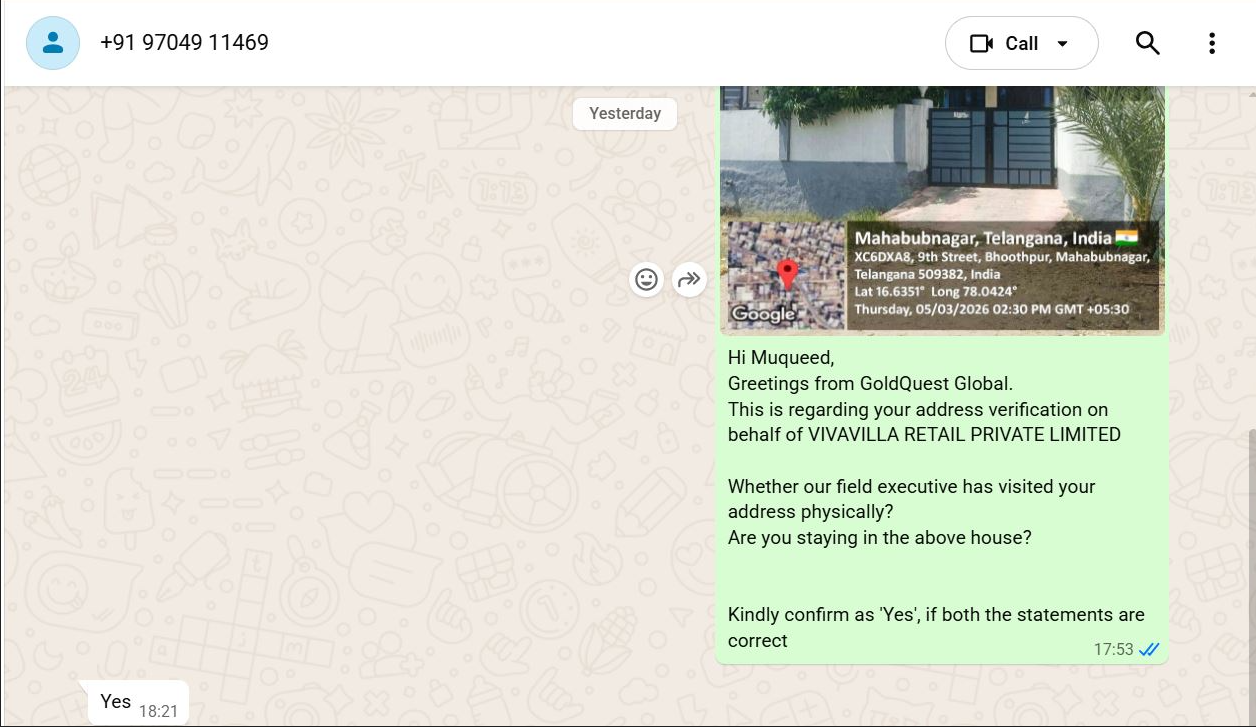Expand the Call dropdown arrow
This screenshot has width=1256, height=727.
click(x=1062, y=43)
